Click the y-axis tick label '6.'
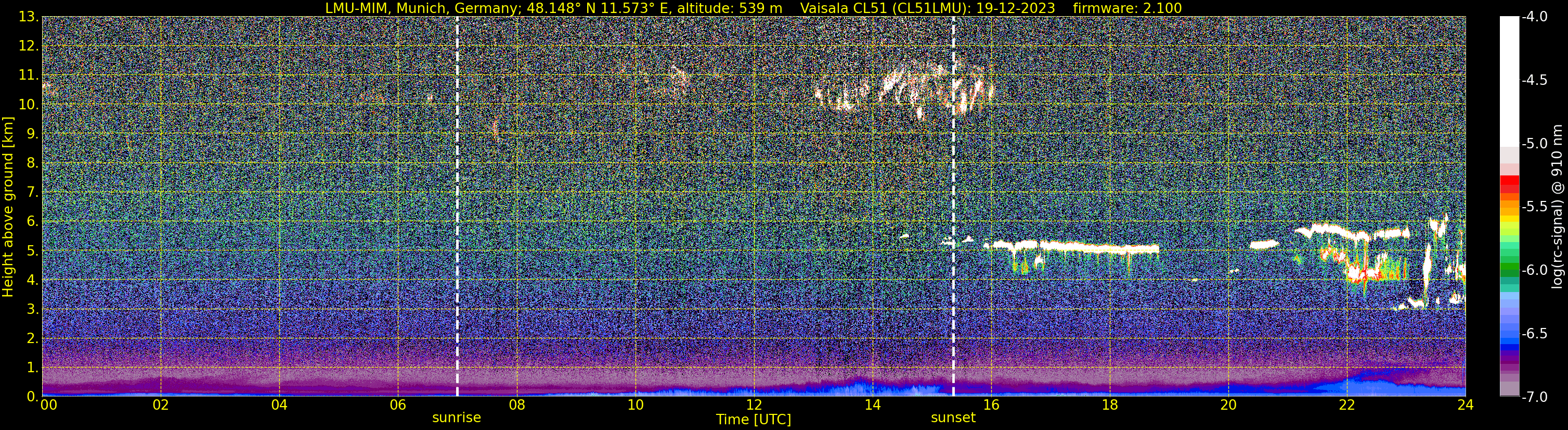Image resolution: width=1568 pixels, height=430 pixels. [32, 222]
